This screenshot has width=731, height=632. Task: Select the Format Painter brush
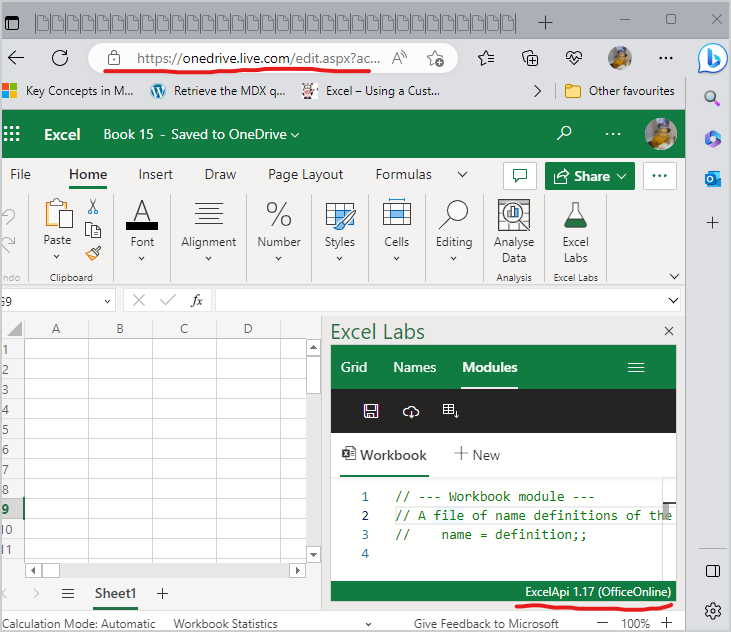93,253
